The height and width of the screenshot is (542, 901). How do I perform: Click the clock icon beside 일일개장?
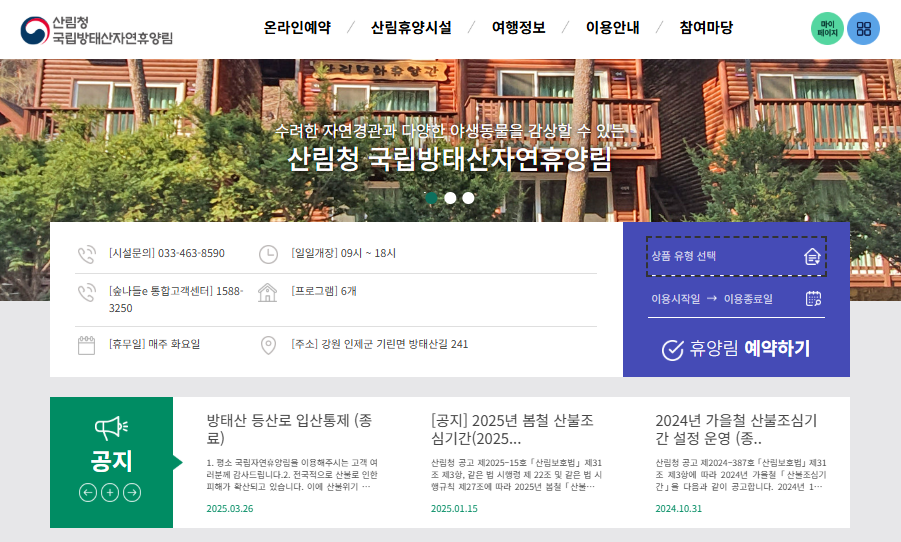click(x=268, y=254)
